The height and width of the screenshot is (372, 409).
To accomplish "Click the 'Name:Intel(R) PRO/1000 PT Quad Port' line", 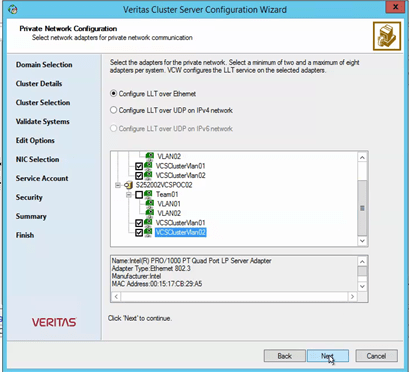I will click(x=192, y=261).
